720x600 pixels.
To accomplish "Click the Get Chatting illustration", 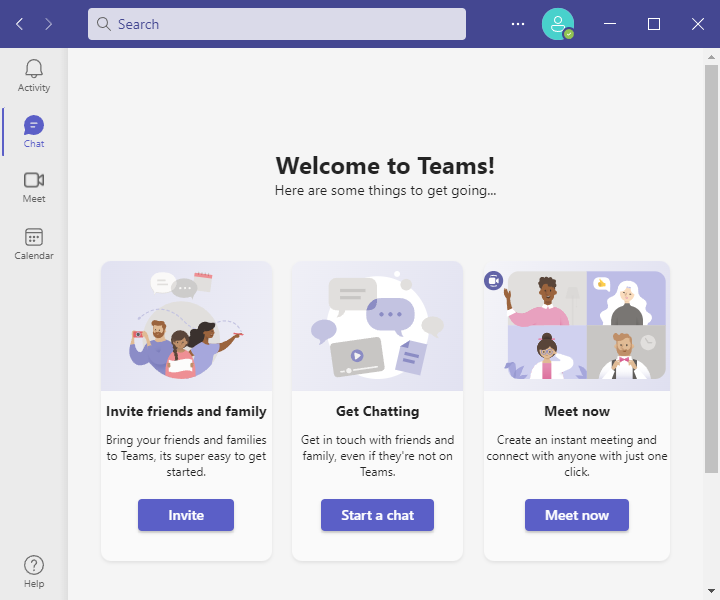I will pyautogui.click(x=377, y=326).
